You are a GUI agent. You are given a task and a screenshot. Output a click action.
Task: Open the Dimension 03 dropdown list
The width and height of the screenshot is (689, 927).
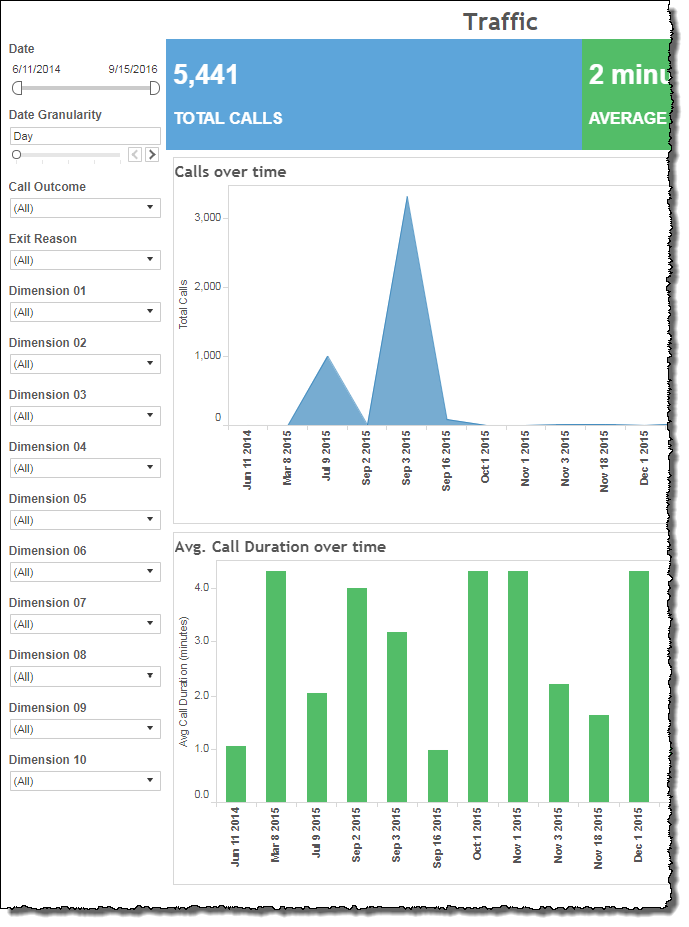[85, 416]
